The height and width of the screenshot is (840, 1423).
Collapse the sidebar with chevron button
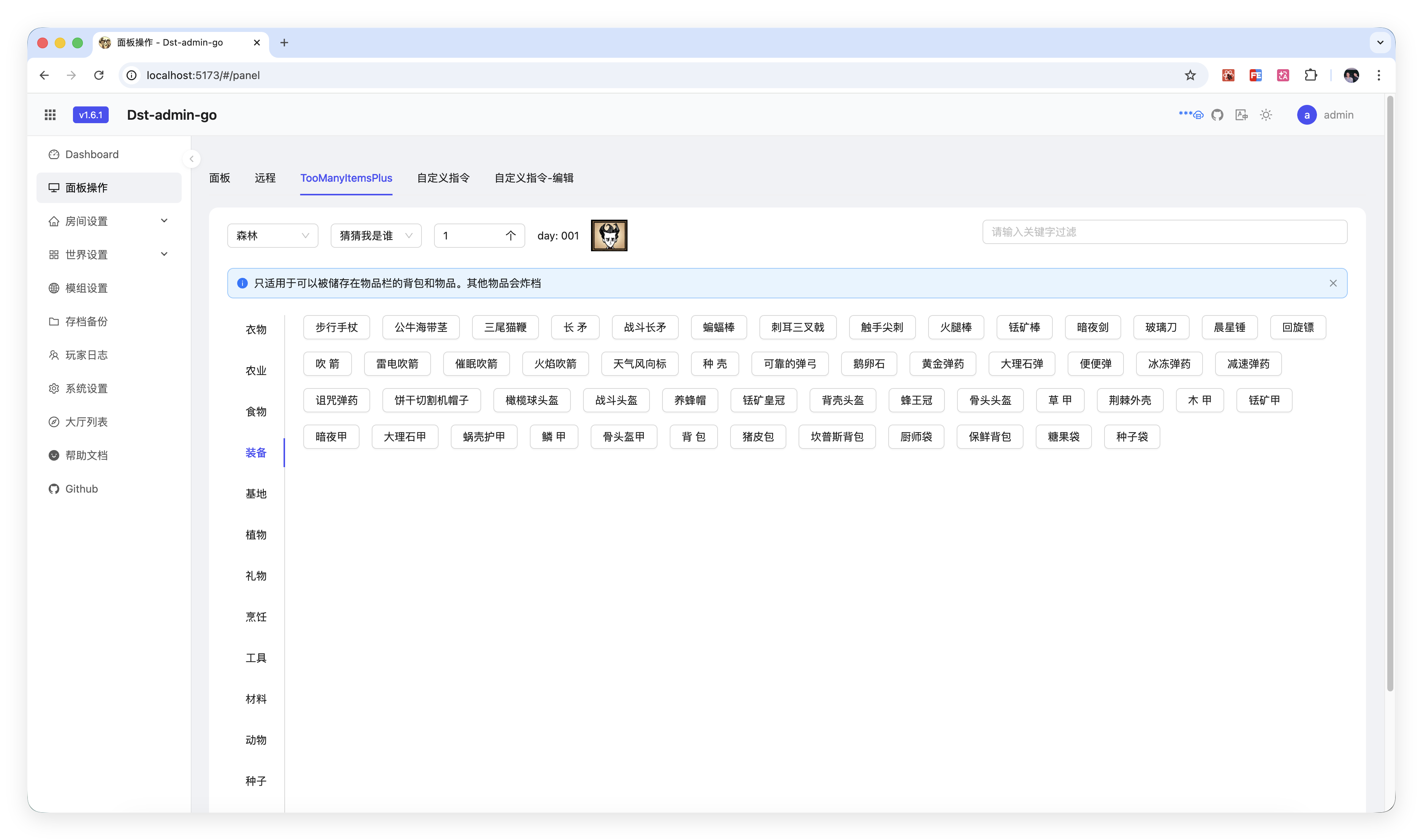click(x=191, y=159)
